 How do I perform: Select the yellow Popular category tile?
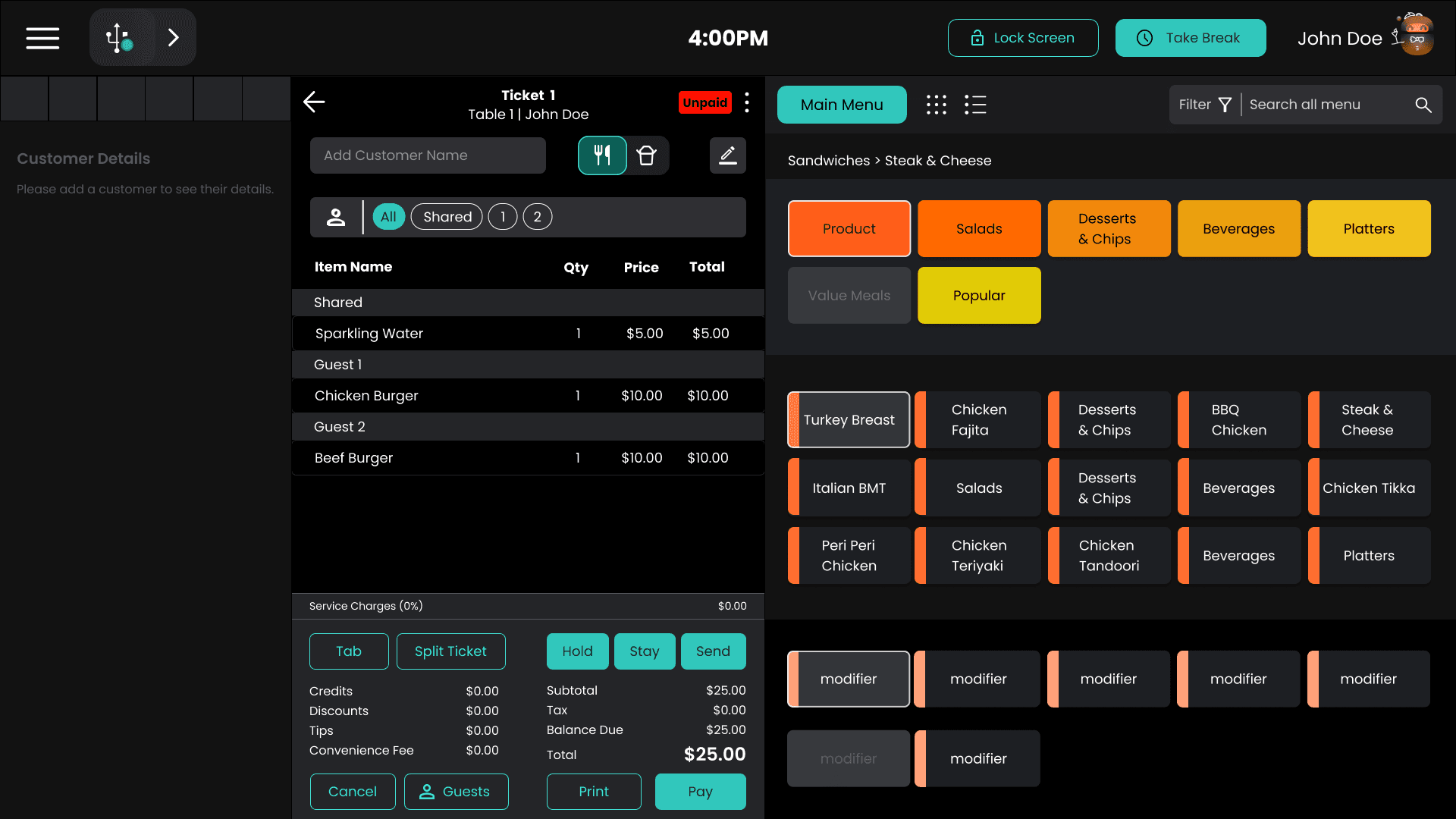coord(978,296)
